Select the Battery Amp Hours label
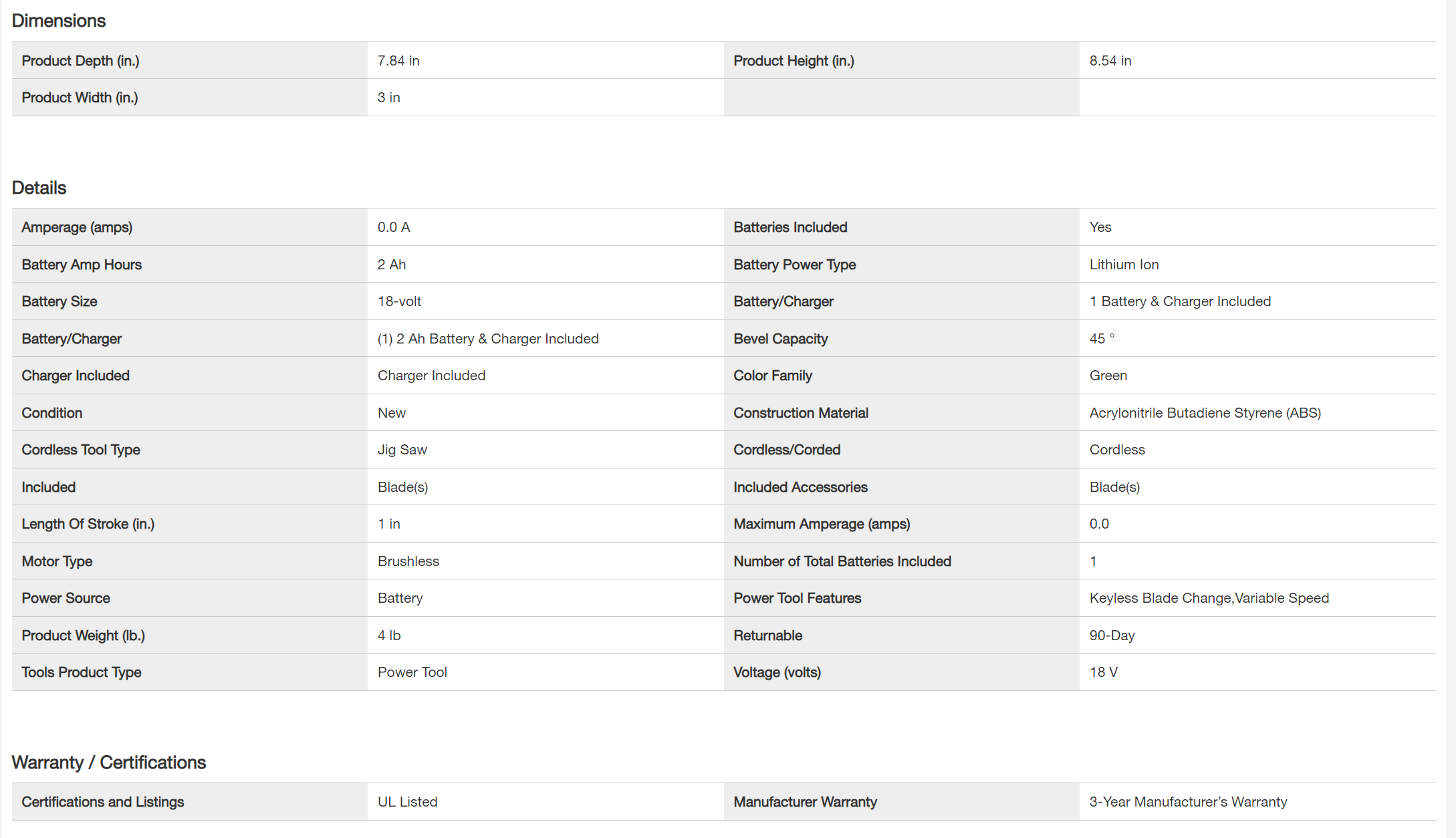Screen dimensions: 1456x838 click(82, 265)
